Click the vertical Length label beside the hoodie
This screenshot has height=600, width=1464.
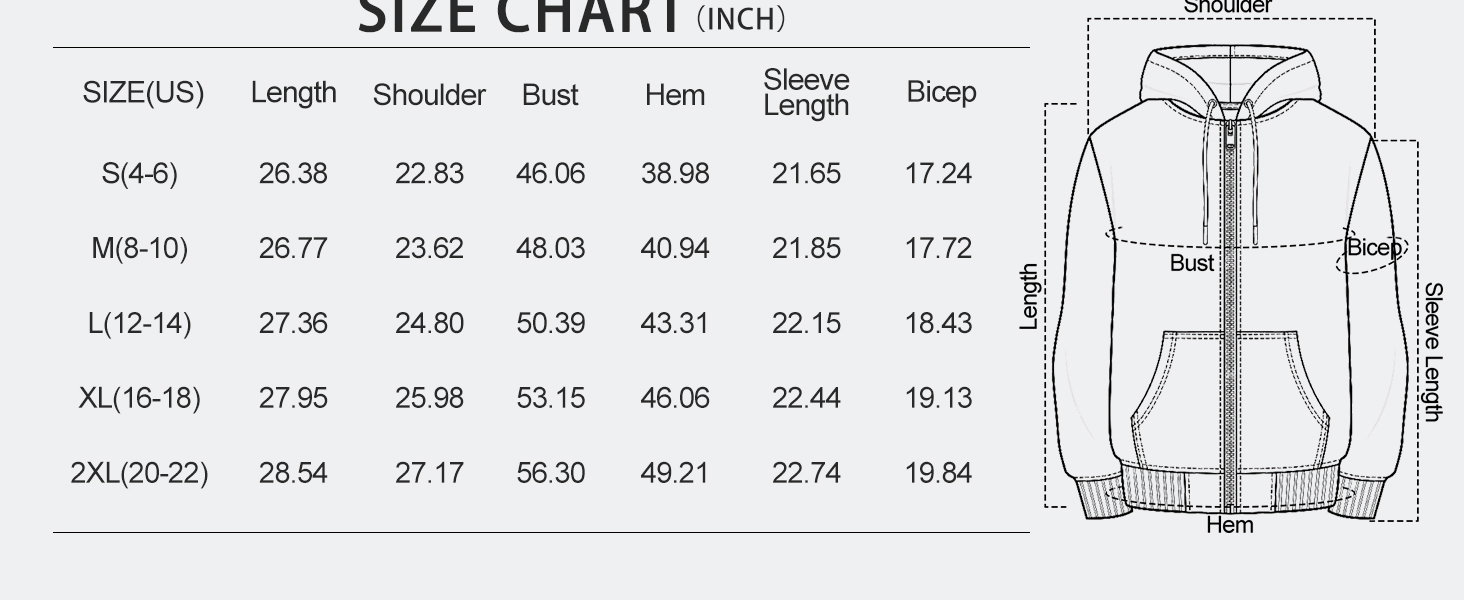click(x=1029, y=297)
